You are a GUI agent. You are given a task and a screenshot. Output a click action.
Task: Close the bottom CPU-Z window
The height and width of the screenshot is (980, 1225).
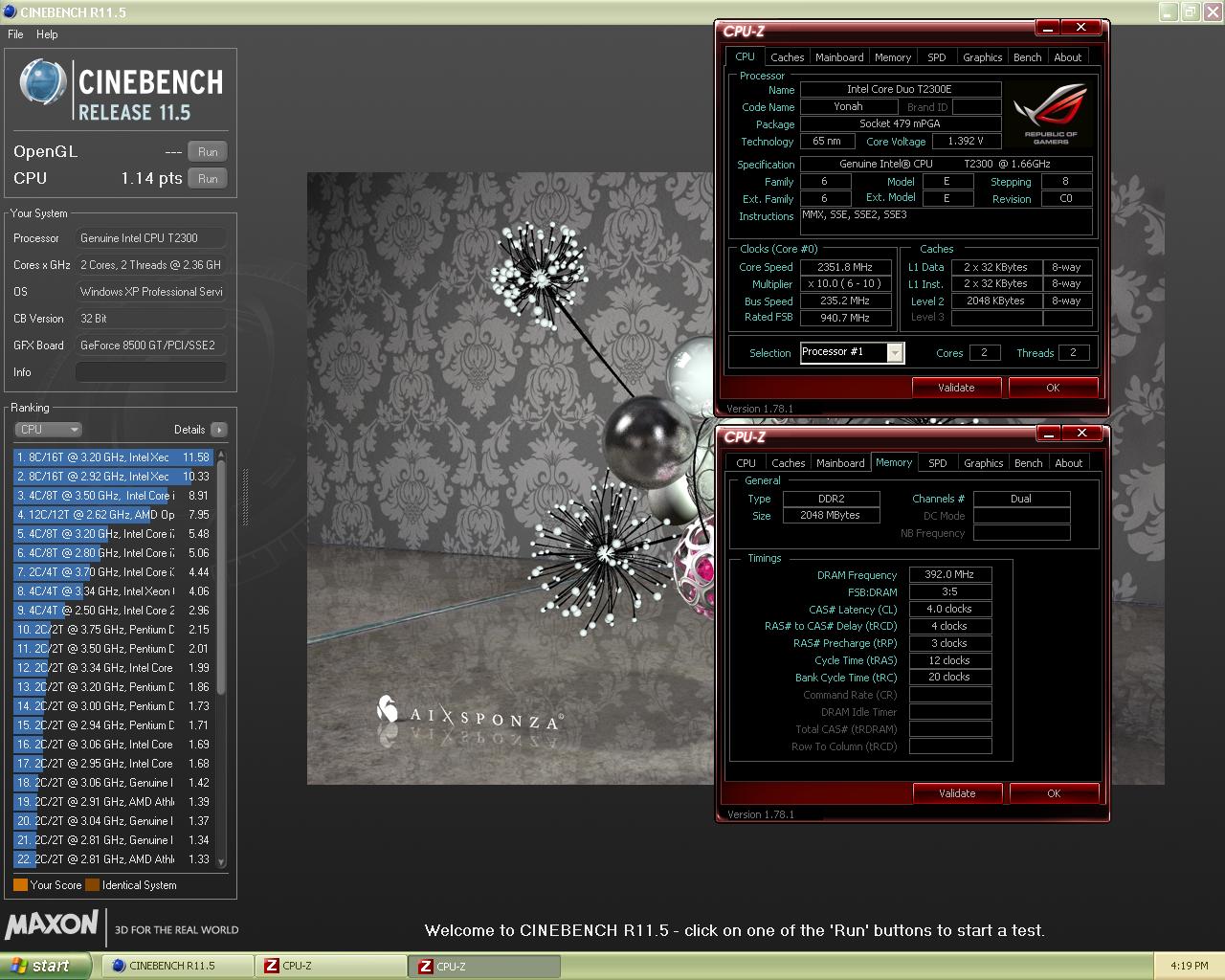[x=1081, y=434]
